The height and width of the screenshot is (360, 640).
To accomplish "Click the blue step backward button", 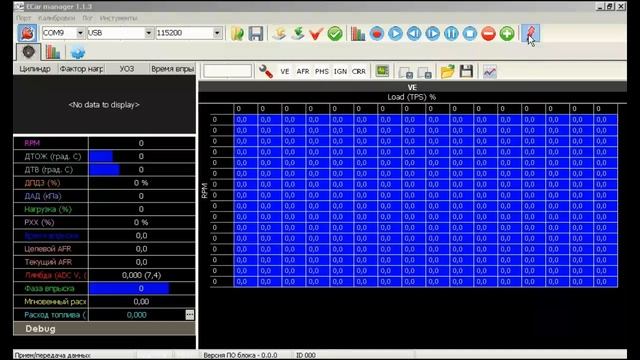I will pos(414,33).
